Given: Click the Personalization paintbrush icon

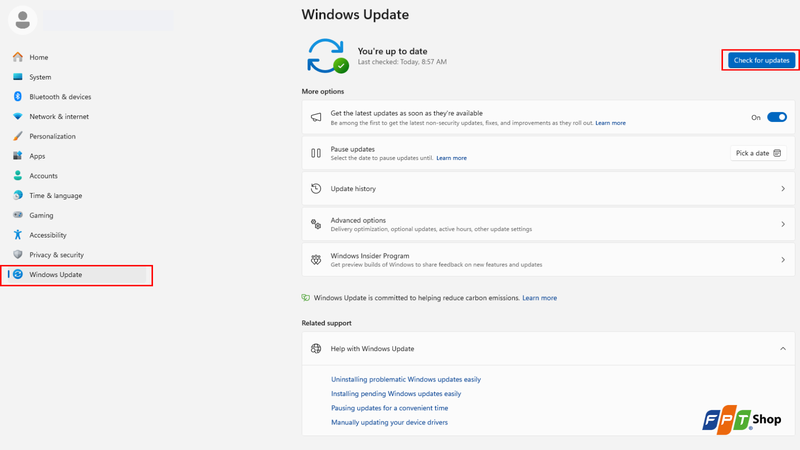Looking at the screenshot, I should click(x=18, y=136).
